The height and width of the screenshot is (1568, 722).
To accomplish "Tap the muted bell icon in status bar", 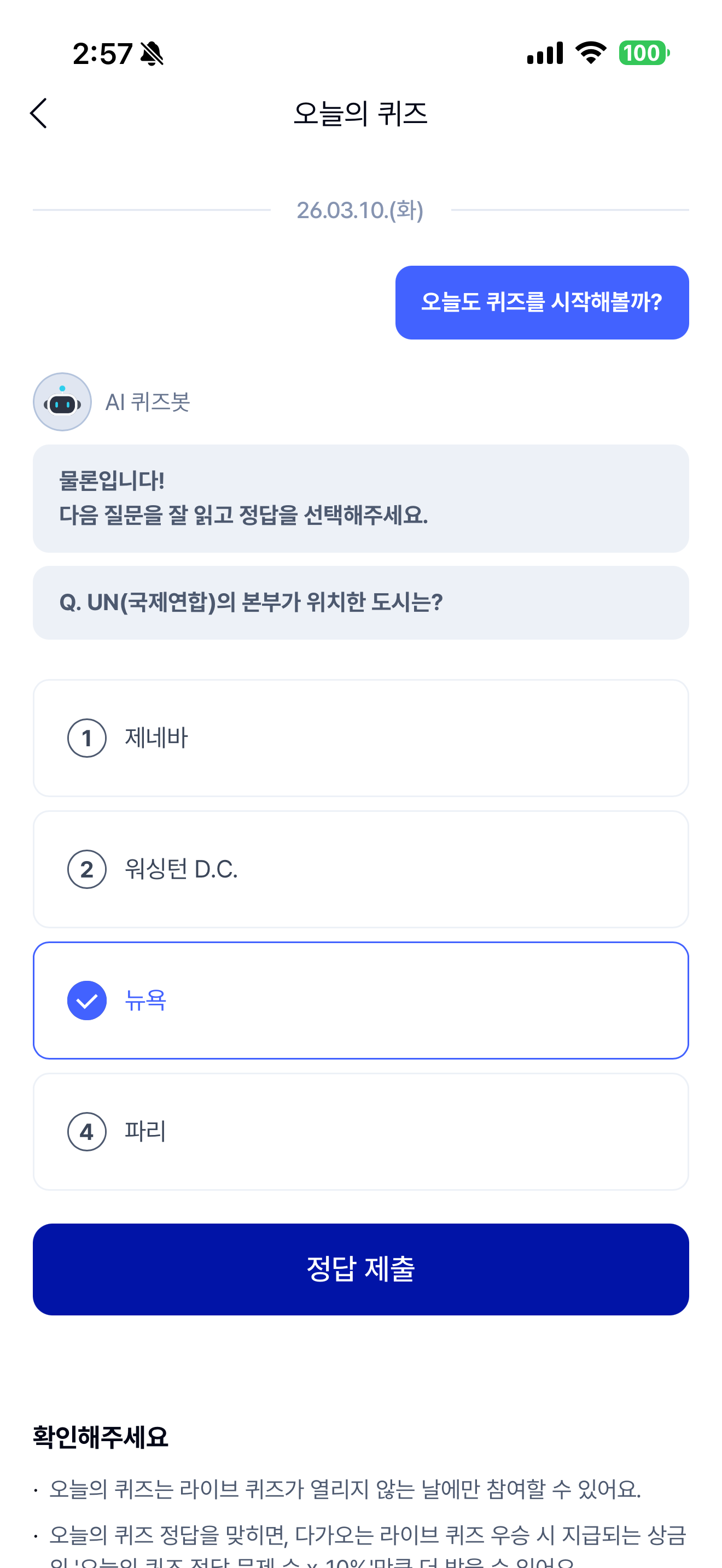I will [x=152, y=54].
